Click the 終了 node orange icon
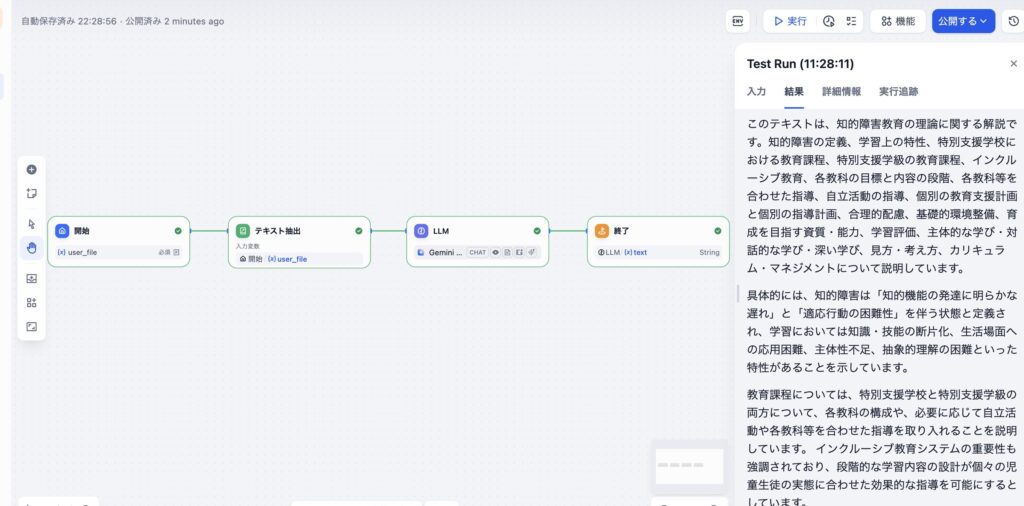This screenshot has height=506, width=1024. [602, 230]
